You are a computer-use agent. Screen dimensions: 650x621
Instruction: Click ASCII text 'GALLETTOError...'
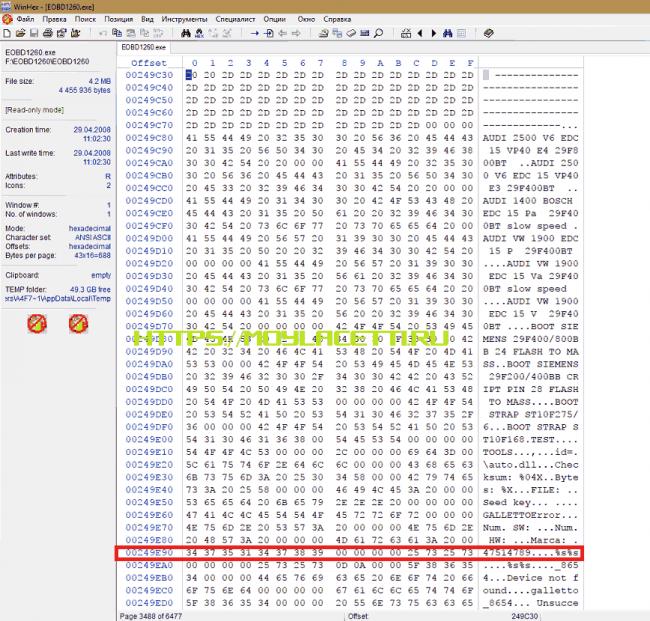pos(530,515)
